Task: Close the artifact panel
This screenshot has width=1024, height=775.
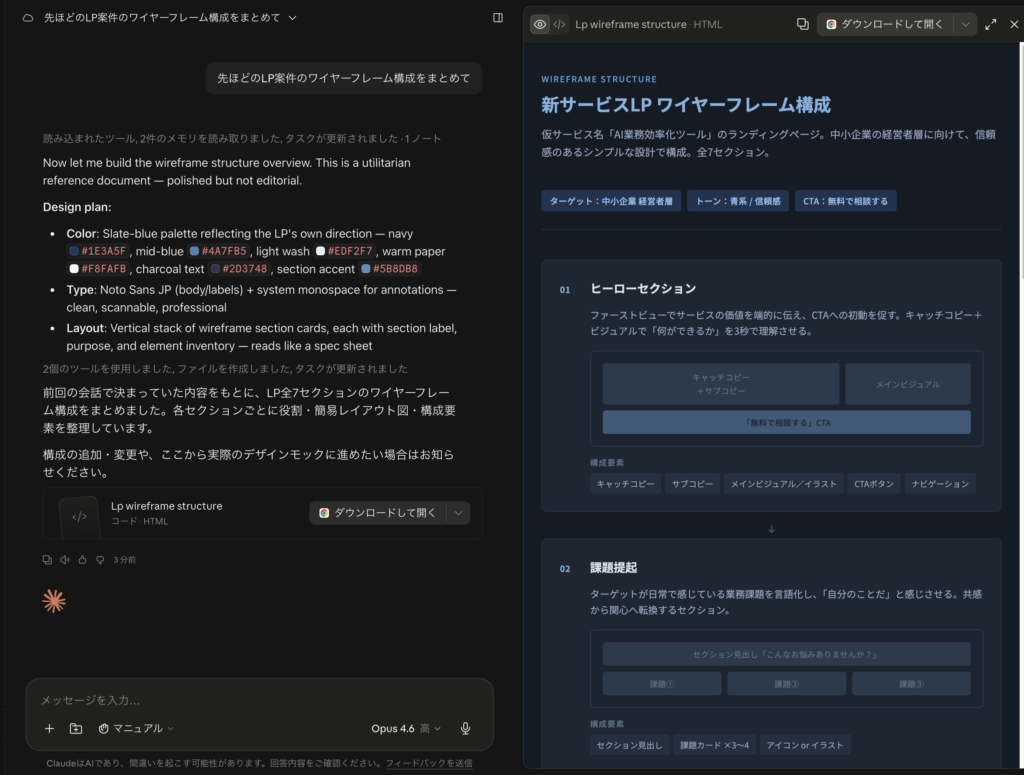Action: click(1014, 24)
